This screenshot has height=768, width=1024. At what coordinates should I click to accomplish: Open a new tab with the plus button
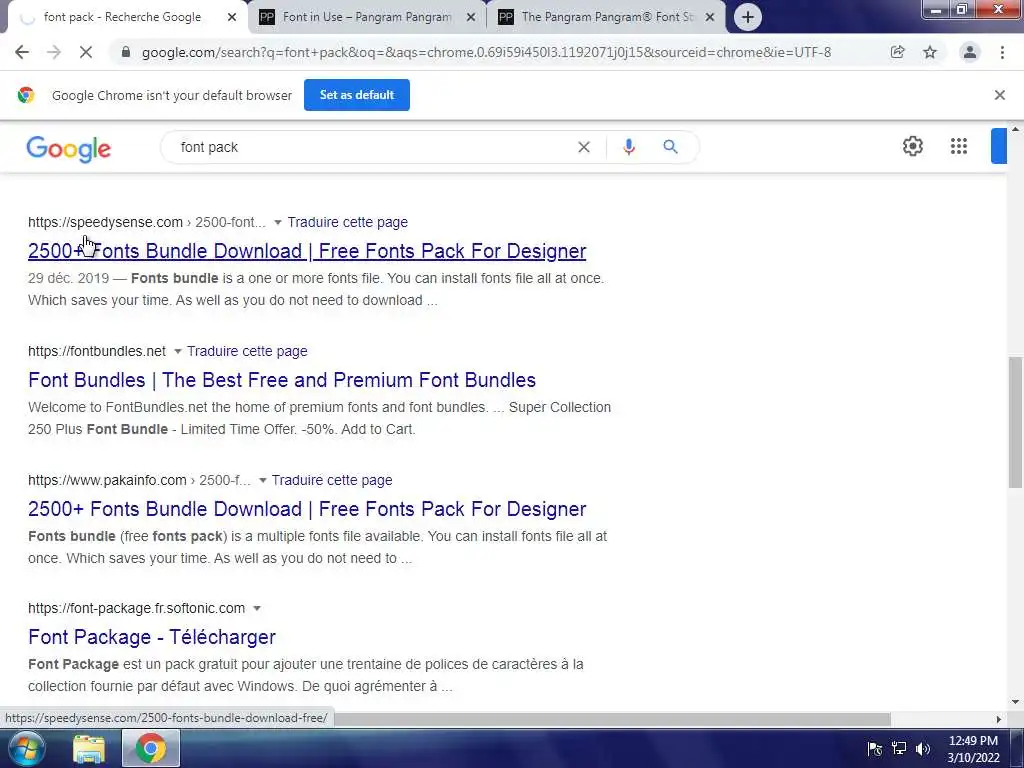pyautogui.click(x=748, y=17)
